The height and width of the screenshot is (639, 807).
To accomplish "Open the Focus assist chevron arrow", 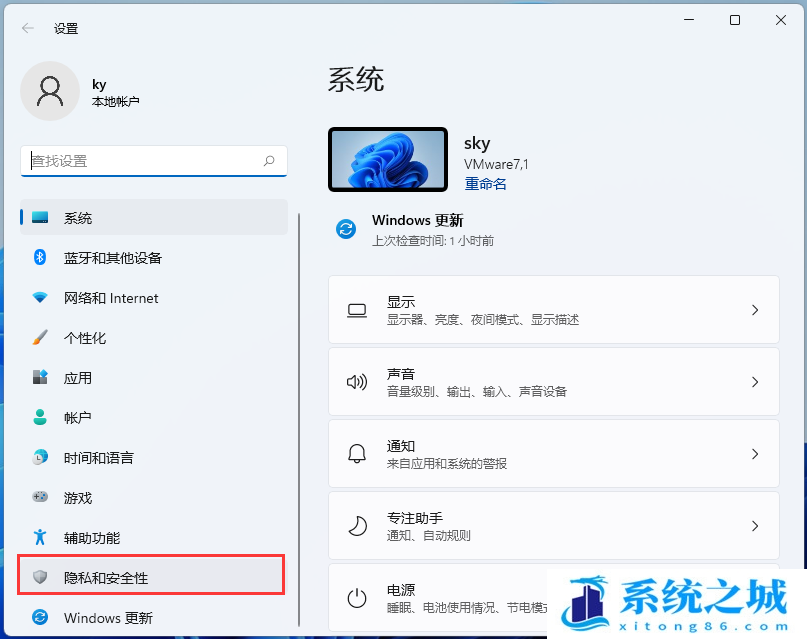I will tap(755, 526).
